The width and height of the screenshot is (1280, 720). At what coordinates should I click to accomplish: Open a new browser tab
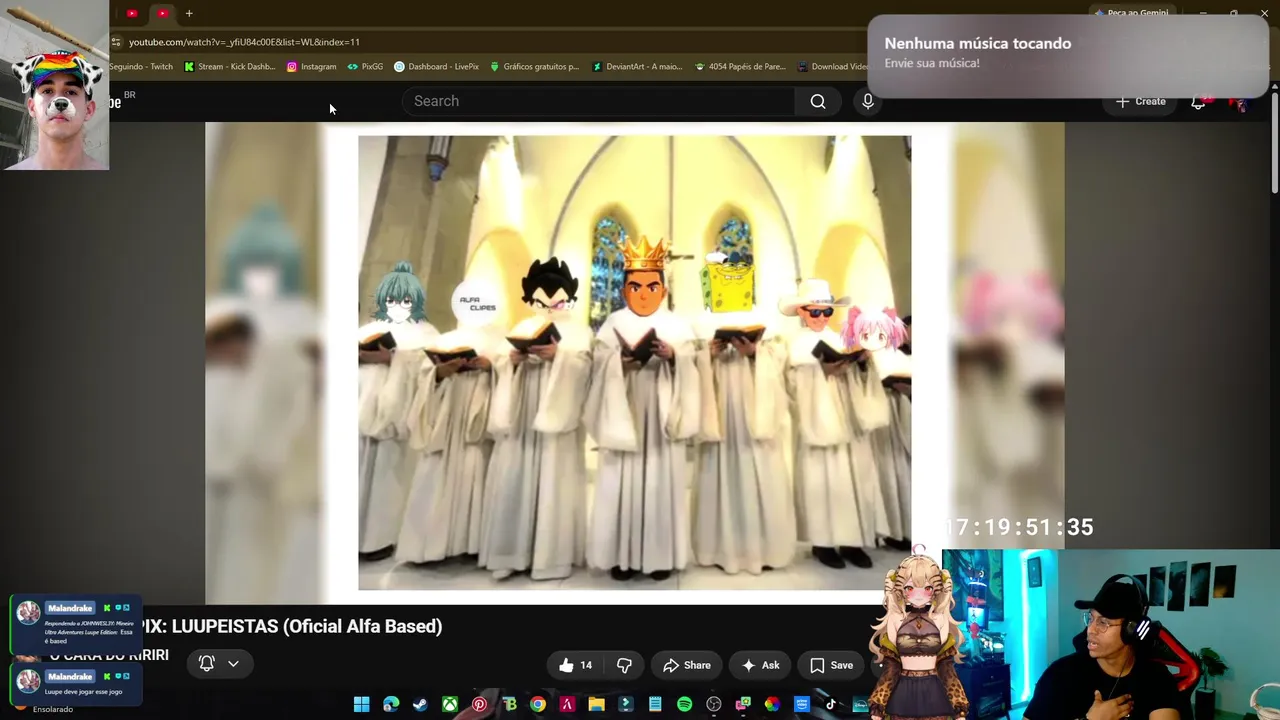click(189, 13)
